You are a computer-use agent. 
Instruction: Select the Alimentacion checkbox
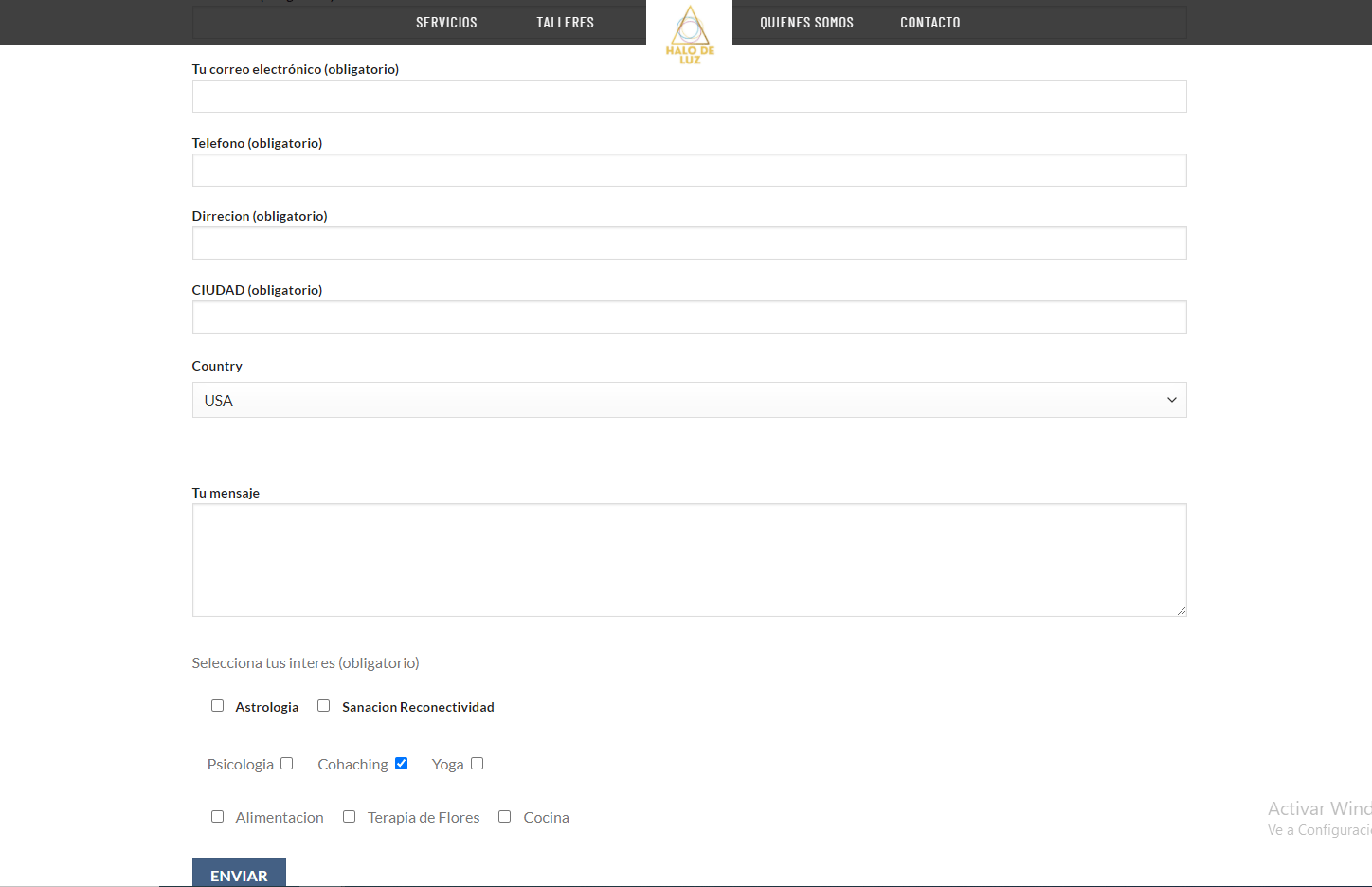pyautogui.click(x=217, y=817)
